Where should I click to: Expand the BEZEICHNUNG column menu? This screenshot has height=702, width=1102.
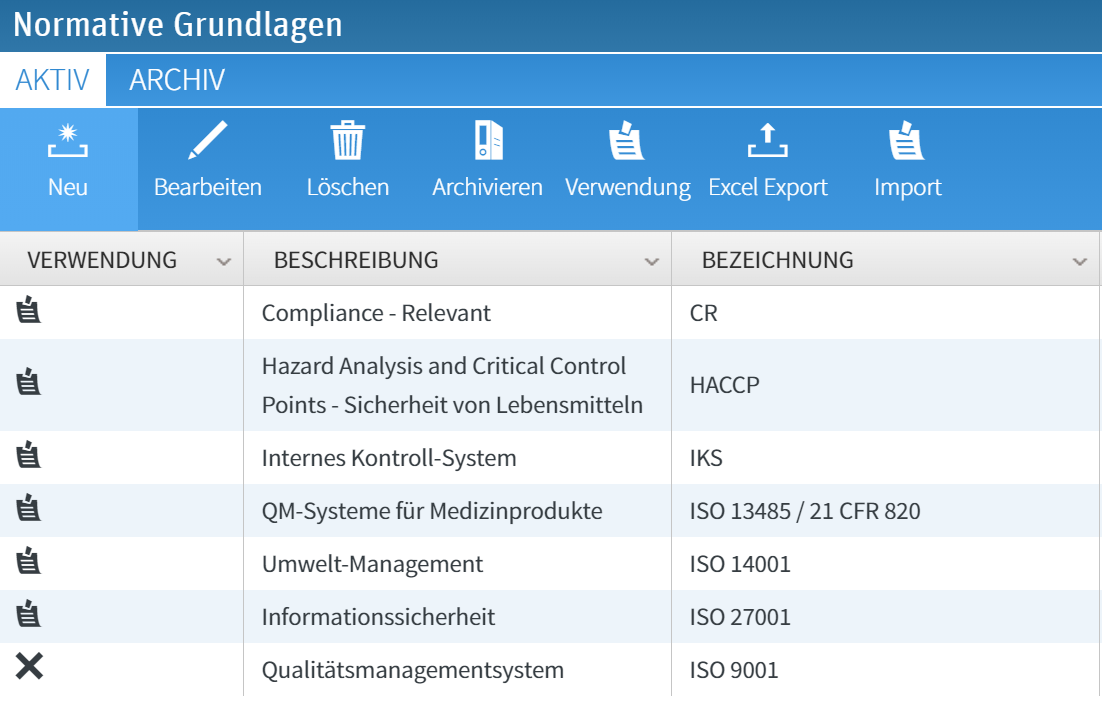1079,259
